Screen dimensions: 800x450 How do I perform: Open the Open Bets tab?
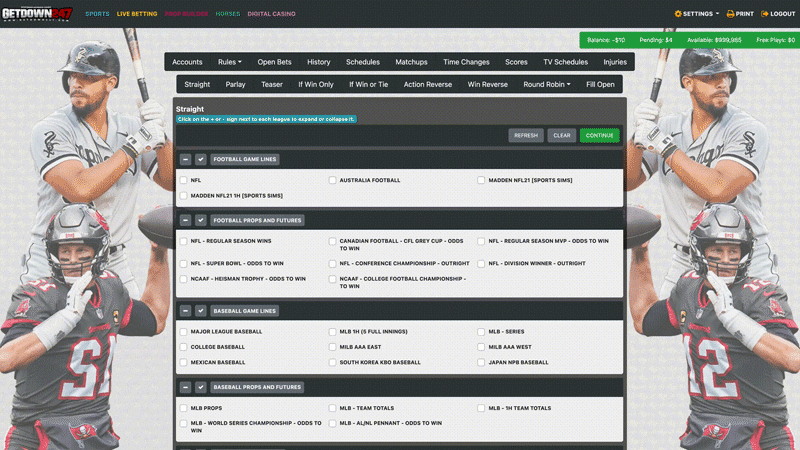pyautogui.click(x=274, y=62)
